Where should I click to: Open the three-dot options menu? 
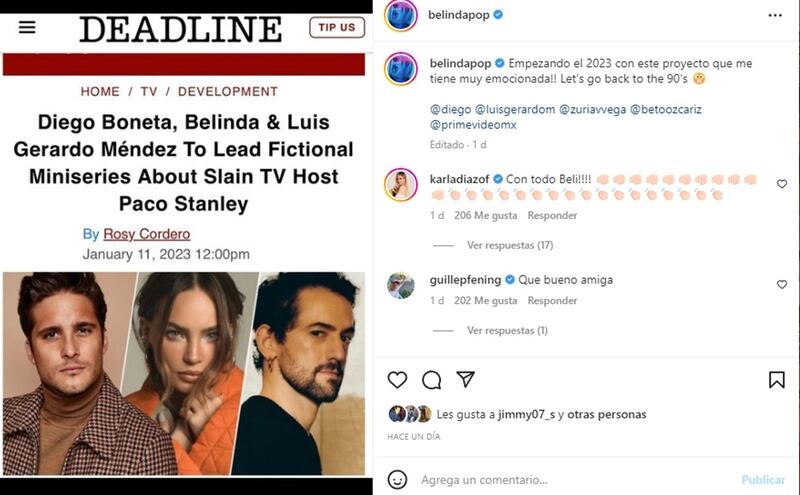click(775, 15)
